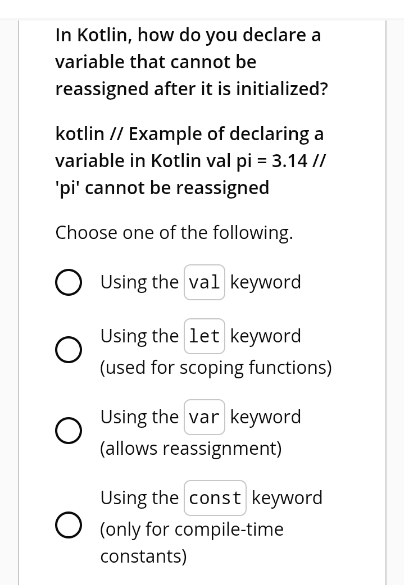Choose the var keyword radio option
The image size is (404, 585).
pyautogui.click(x=69, y=430)
